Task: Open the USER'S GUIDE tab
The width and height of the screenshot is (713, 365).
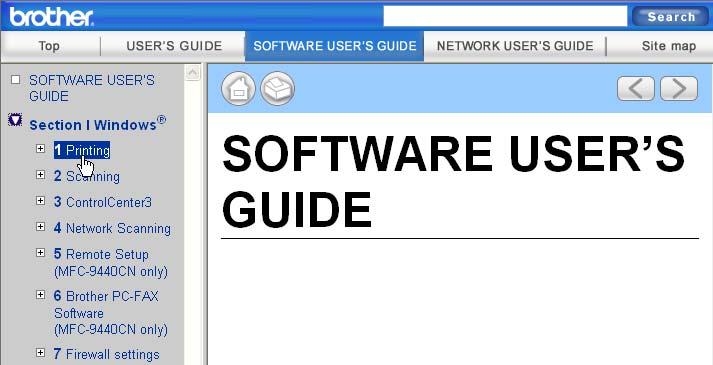Action: point(174,46)
